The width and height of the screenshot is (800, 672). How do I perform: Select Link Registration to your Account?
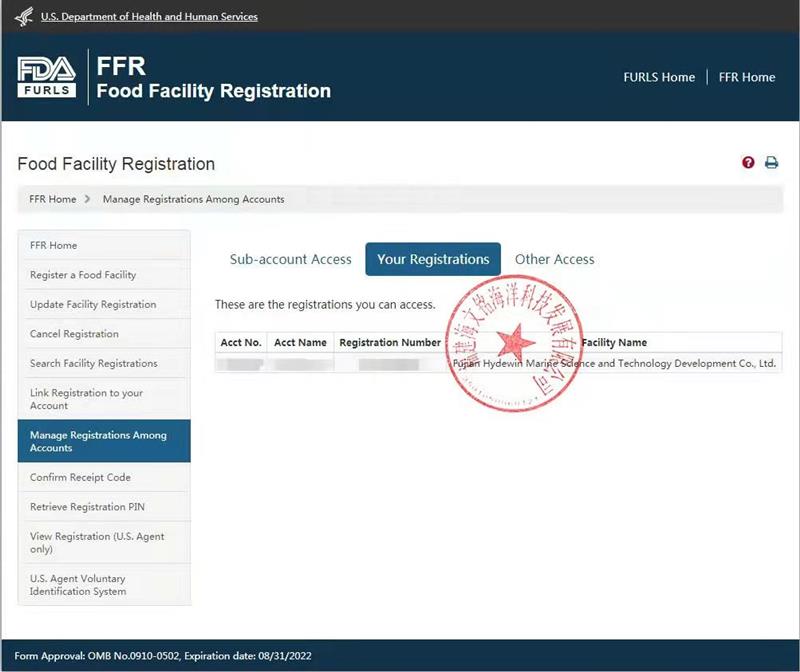104,399
